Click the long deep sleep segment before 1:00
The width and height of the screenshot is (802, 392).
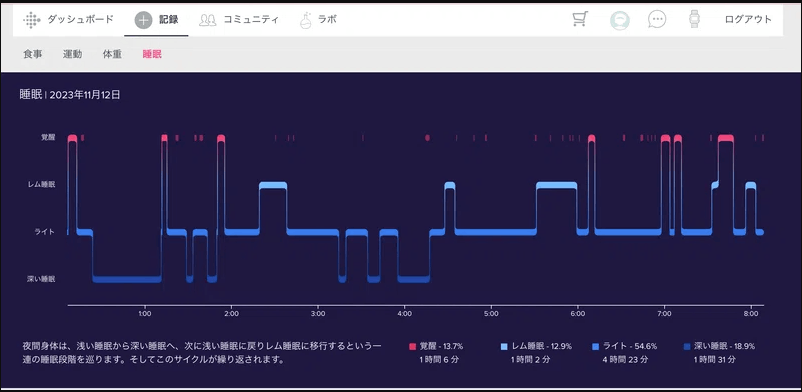click(127, 279)
